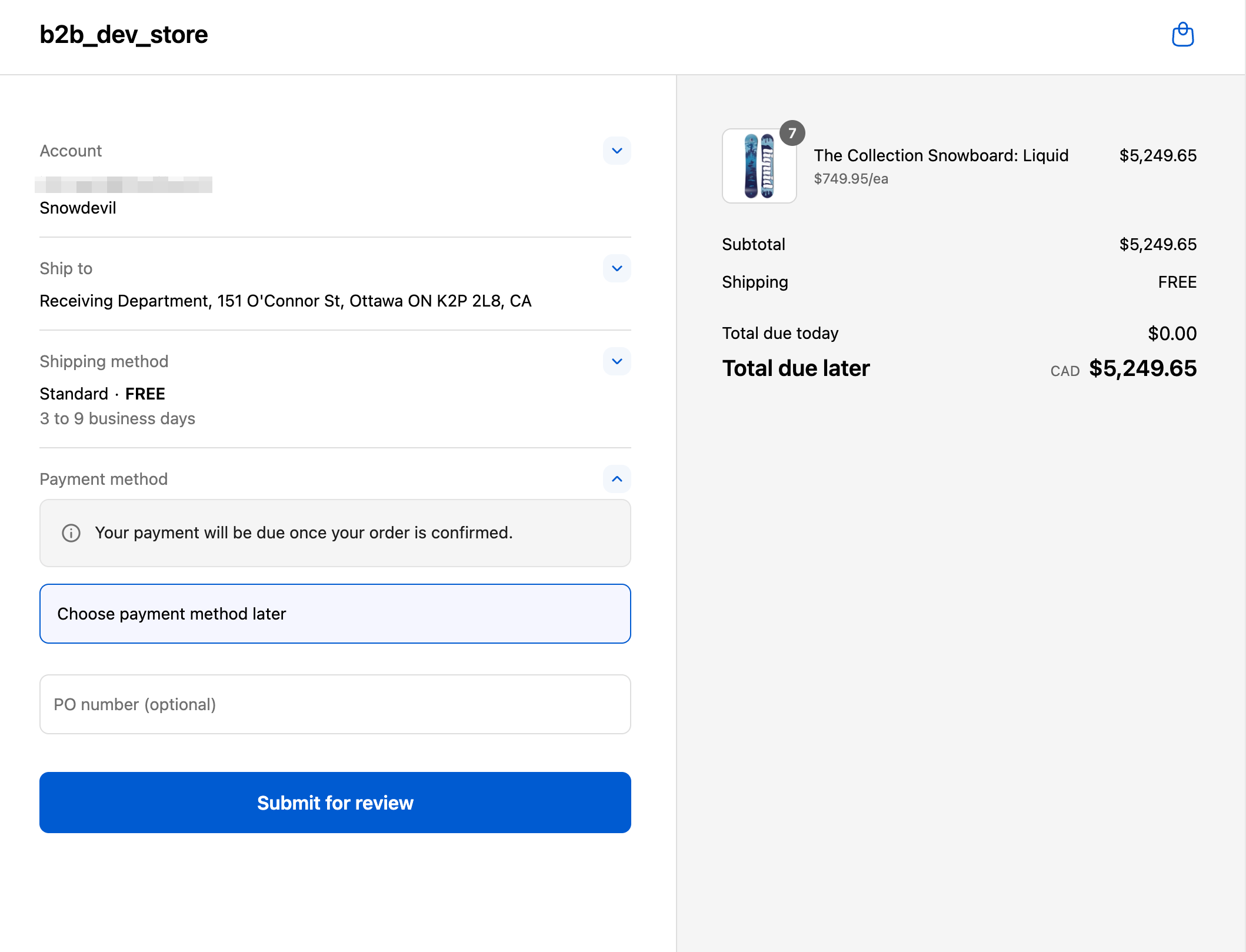Click the CAD currency label
The height and width of the screenshot is (952, 1246).
click(x=1065, y=371)
